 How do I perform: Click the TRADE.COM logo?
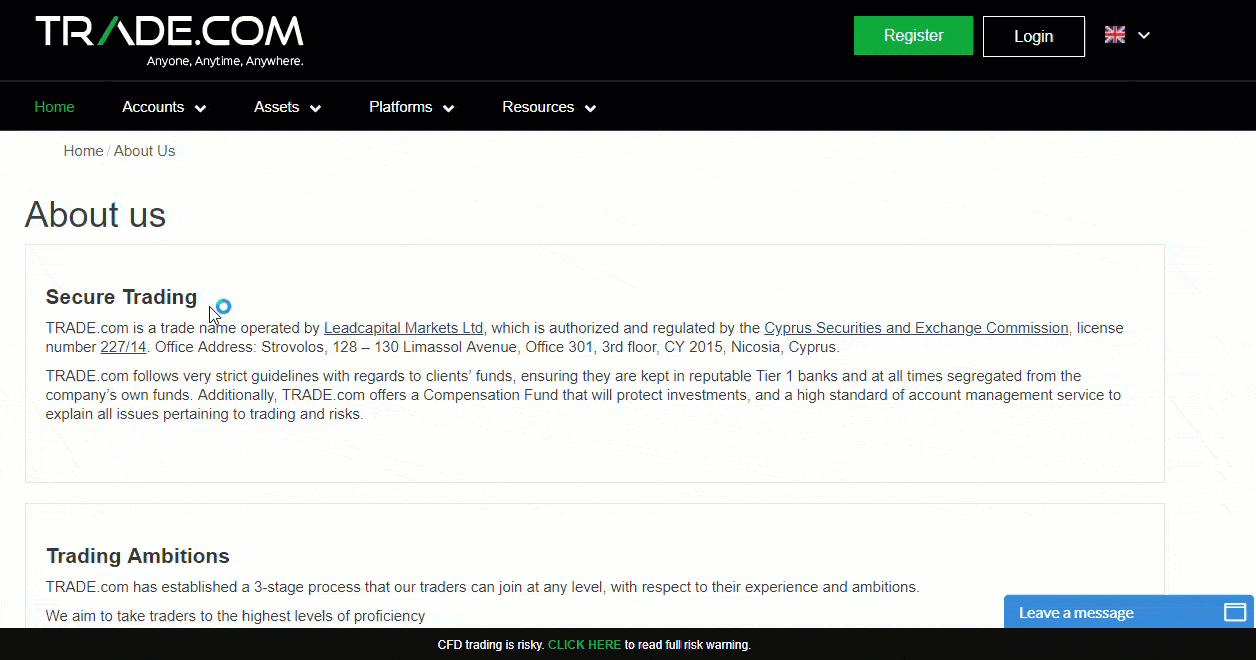click(169, 32)
